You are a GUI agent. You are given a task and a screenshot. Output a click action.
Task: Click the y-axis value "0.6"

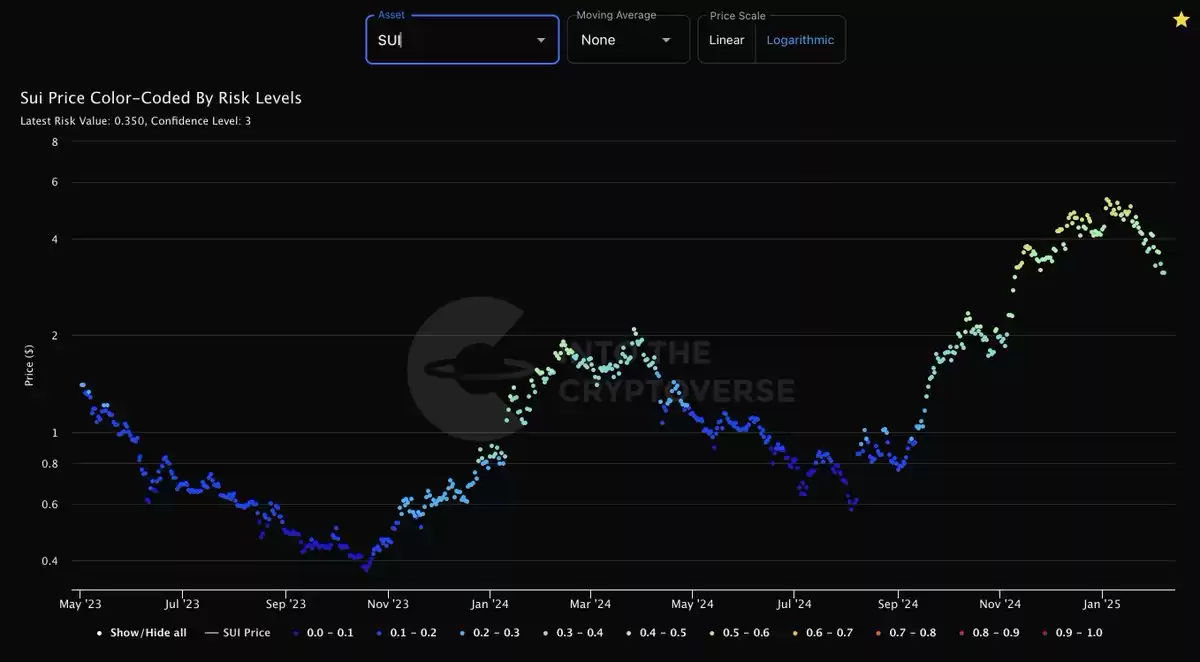tap(52, 505)
